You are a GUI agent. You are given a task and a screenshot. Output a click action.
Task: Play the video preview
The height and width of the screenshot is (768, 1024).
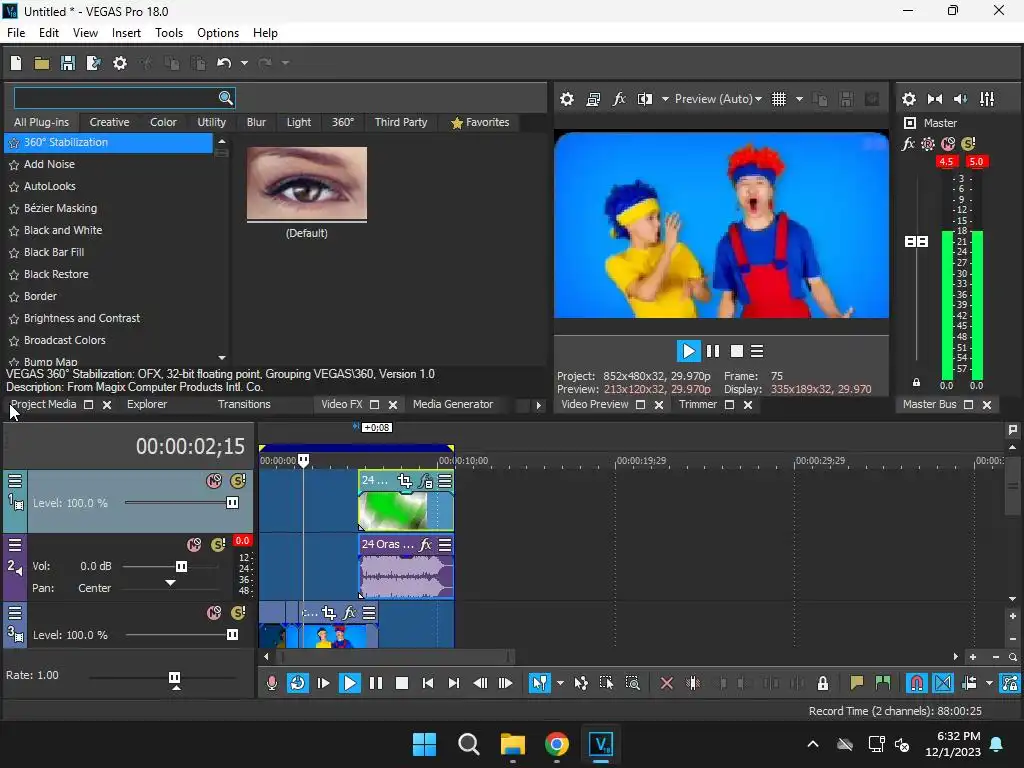point(688,351)
